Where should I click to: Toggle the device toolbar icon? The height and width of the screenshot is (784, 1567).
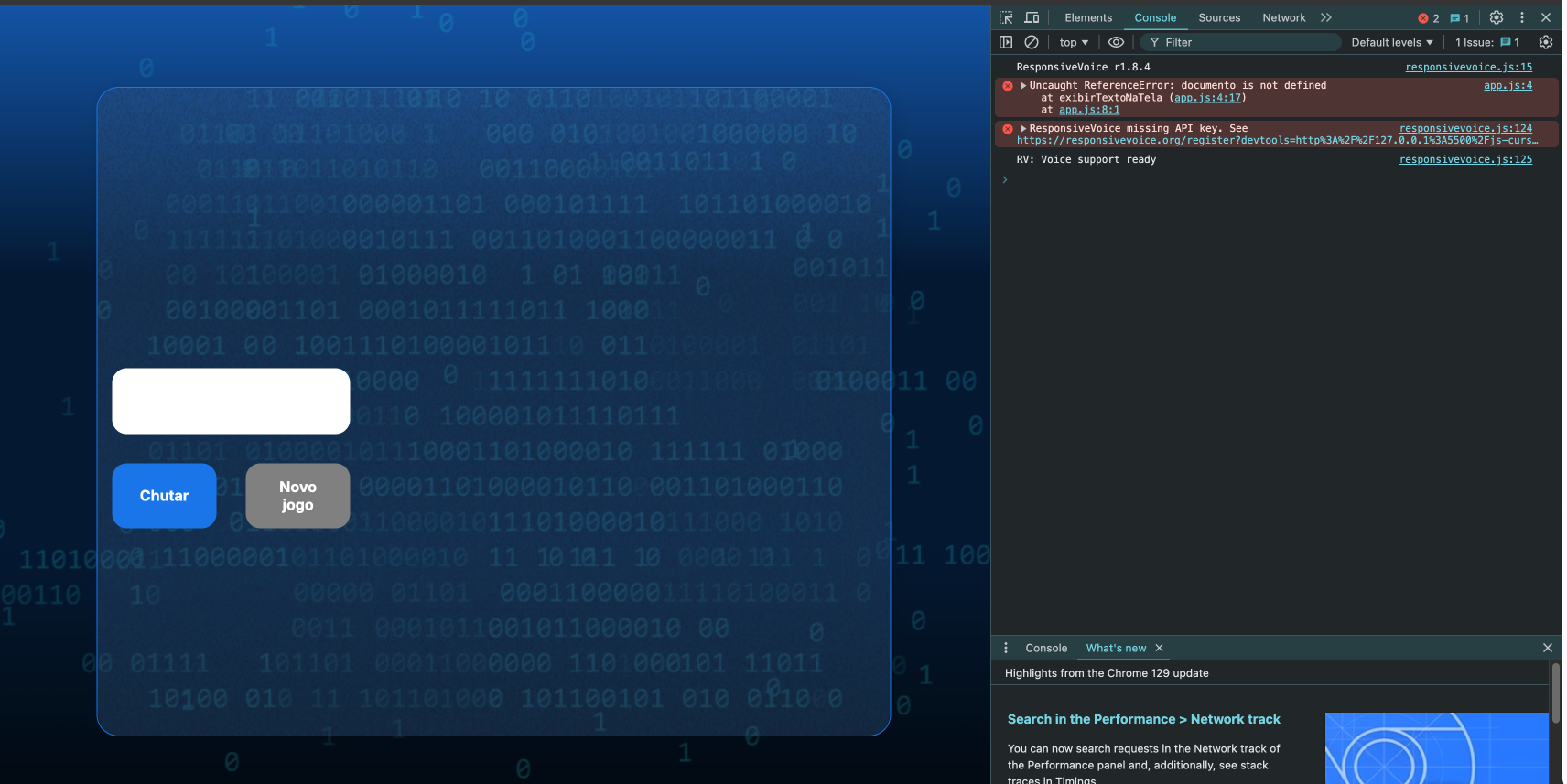pos(1032,17)
